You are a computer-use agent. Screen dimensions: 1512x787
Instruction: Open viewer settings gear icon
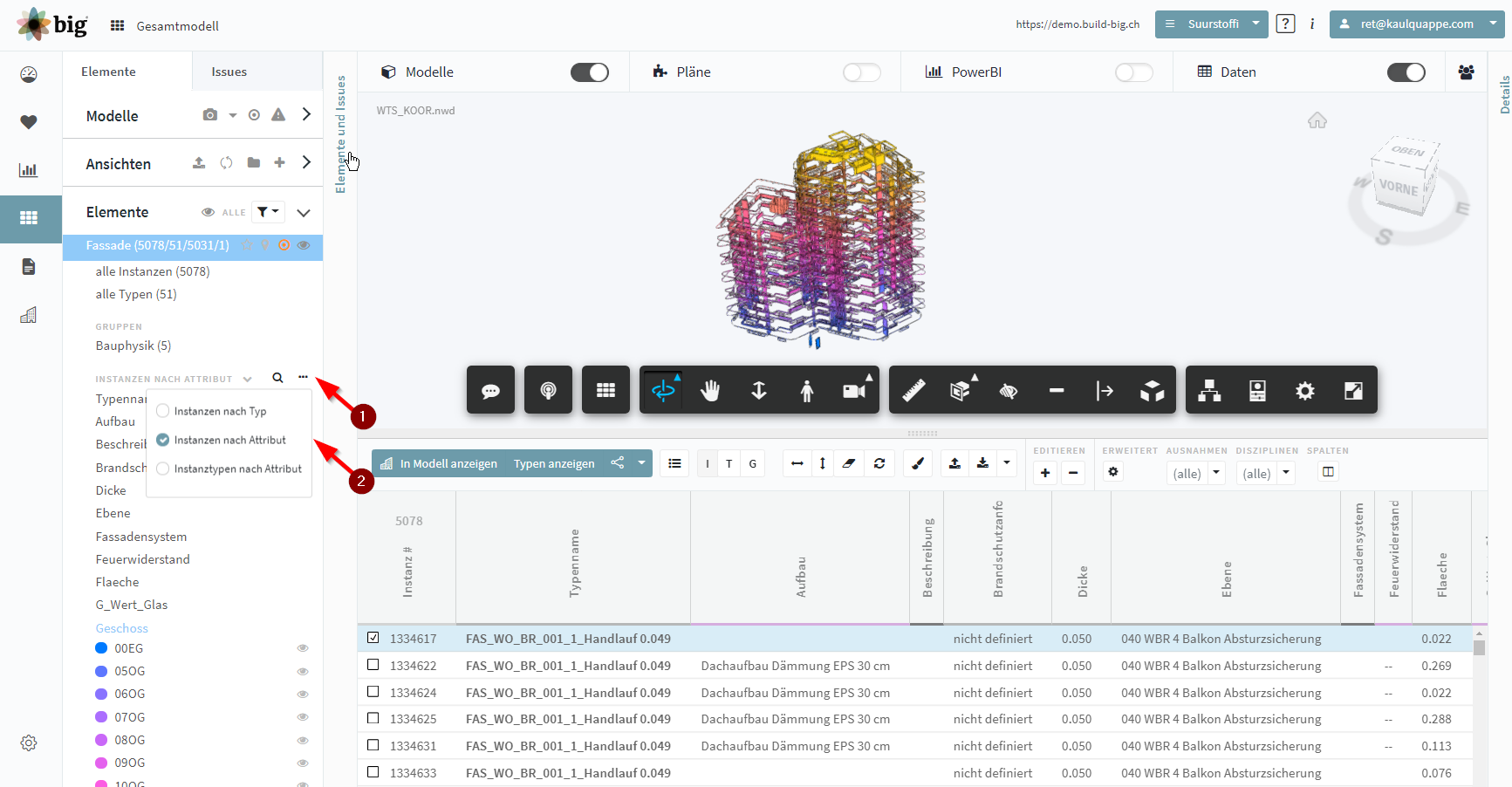click(x=1304, y=390)
